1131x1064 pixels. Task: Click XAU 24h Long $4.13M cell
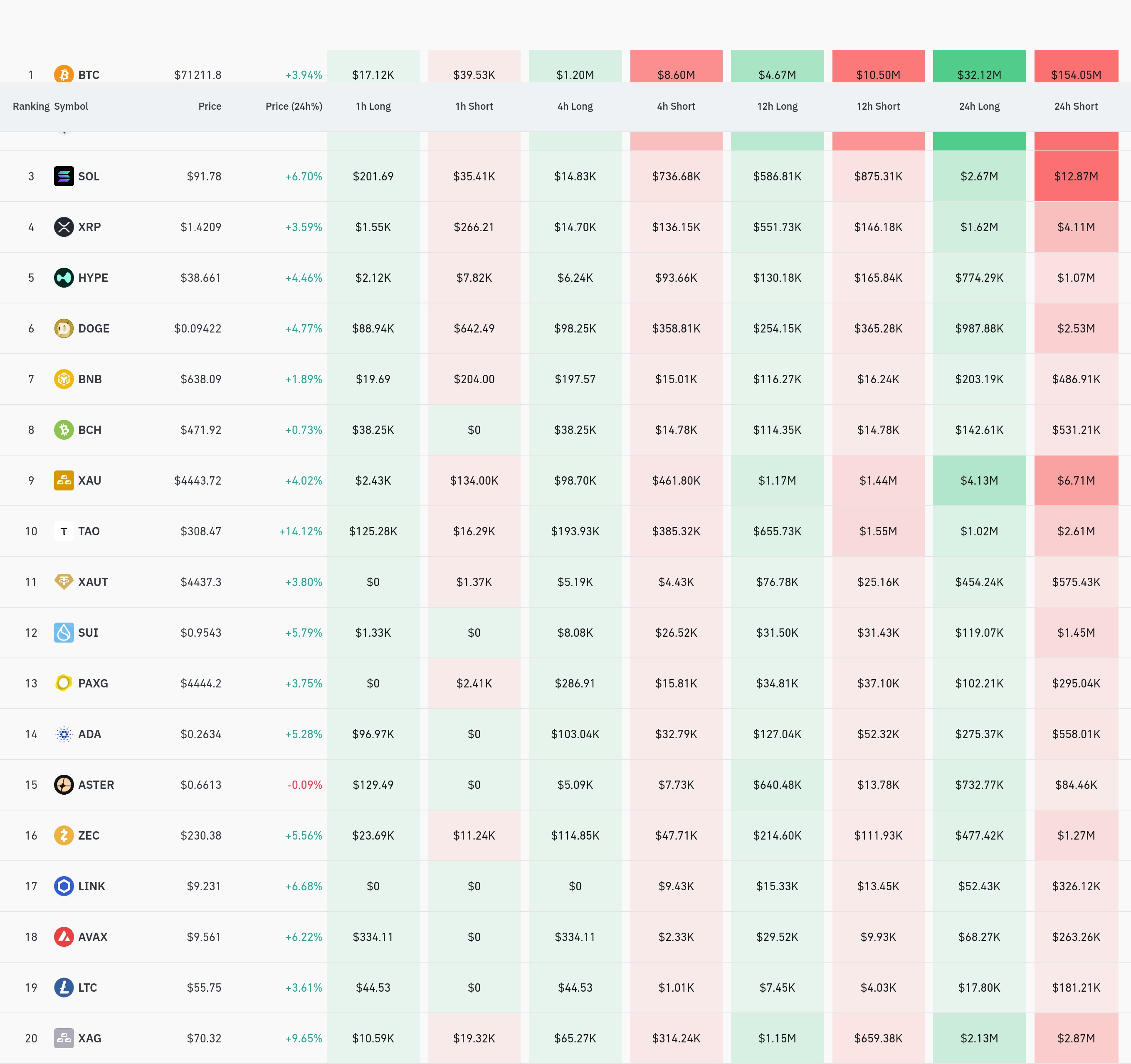[978, 480]
